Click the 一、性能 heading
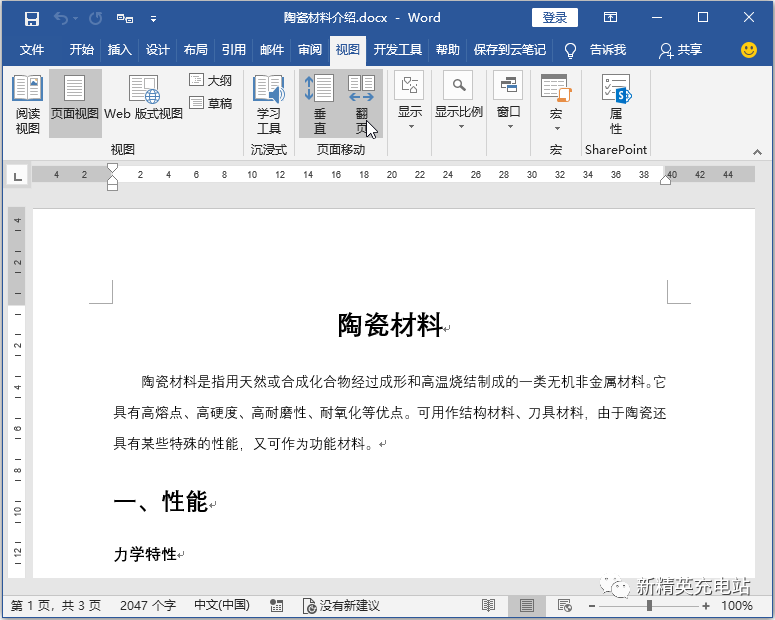The width and height of the screenshot is (775, 620). [161, 501]
